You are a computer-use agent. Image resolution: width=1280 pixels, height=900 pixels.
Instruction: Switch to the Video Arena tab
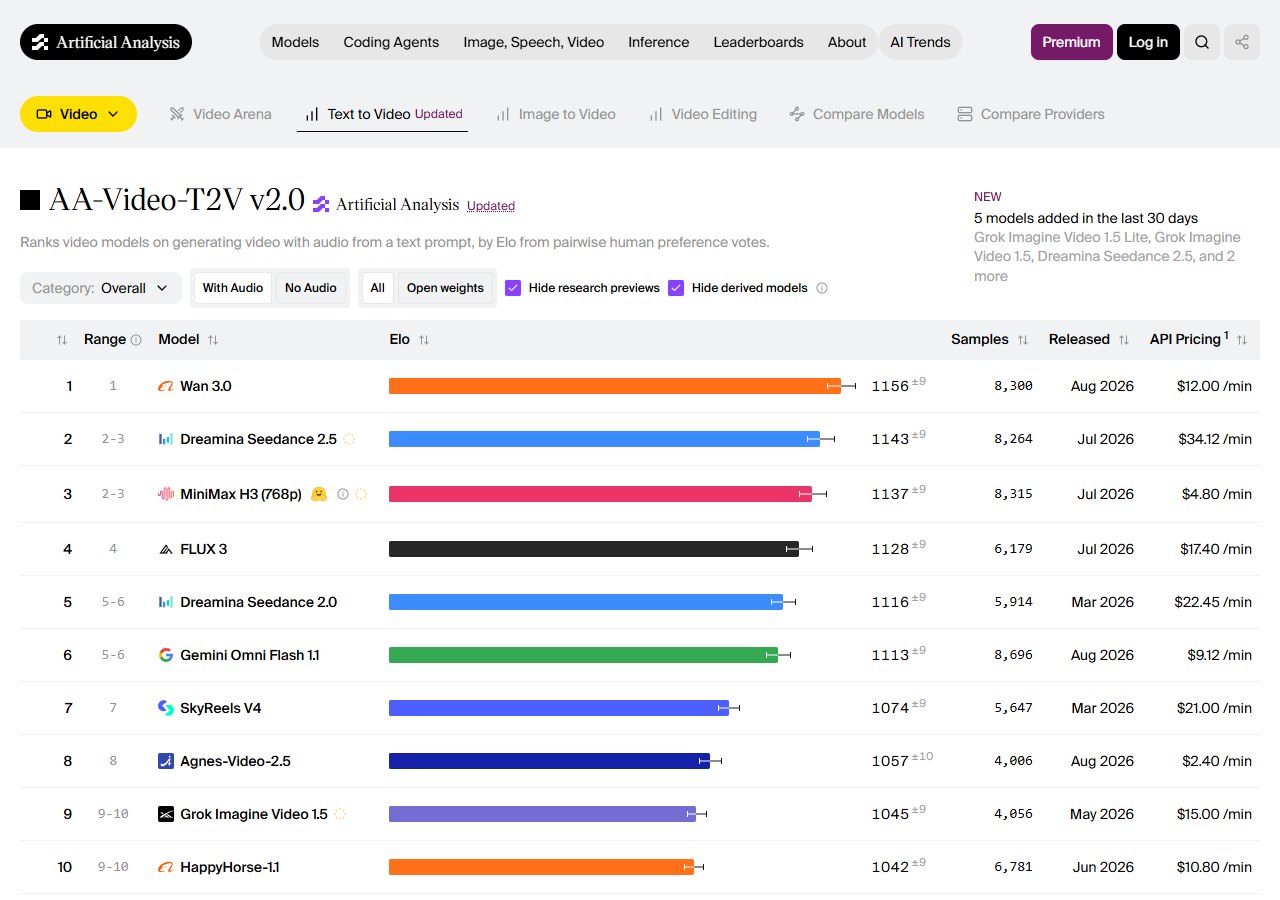pos(220,114)
